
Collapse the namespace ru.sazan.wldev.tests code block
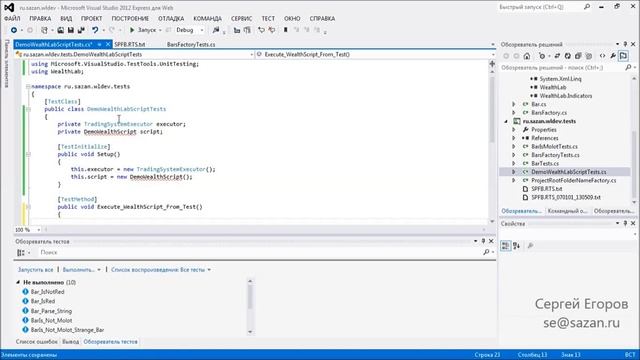(x=28, y=87)
